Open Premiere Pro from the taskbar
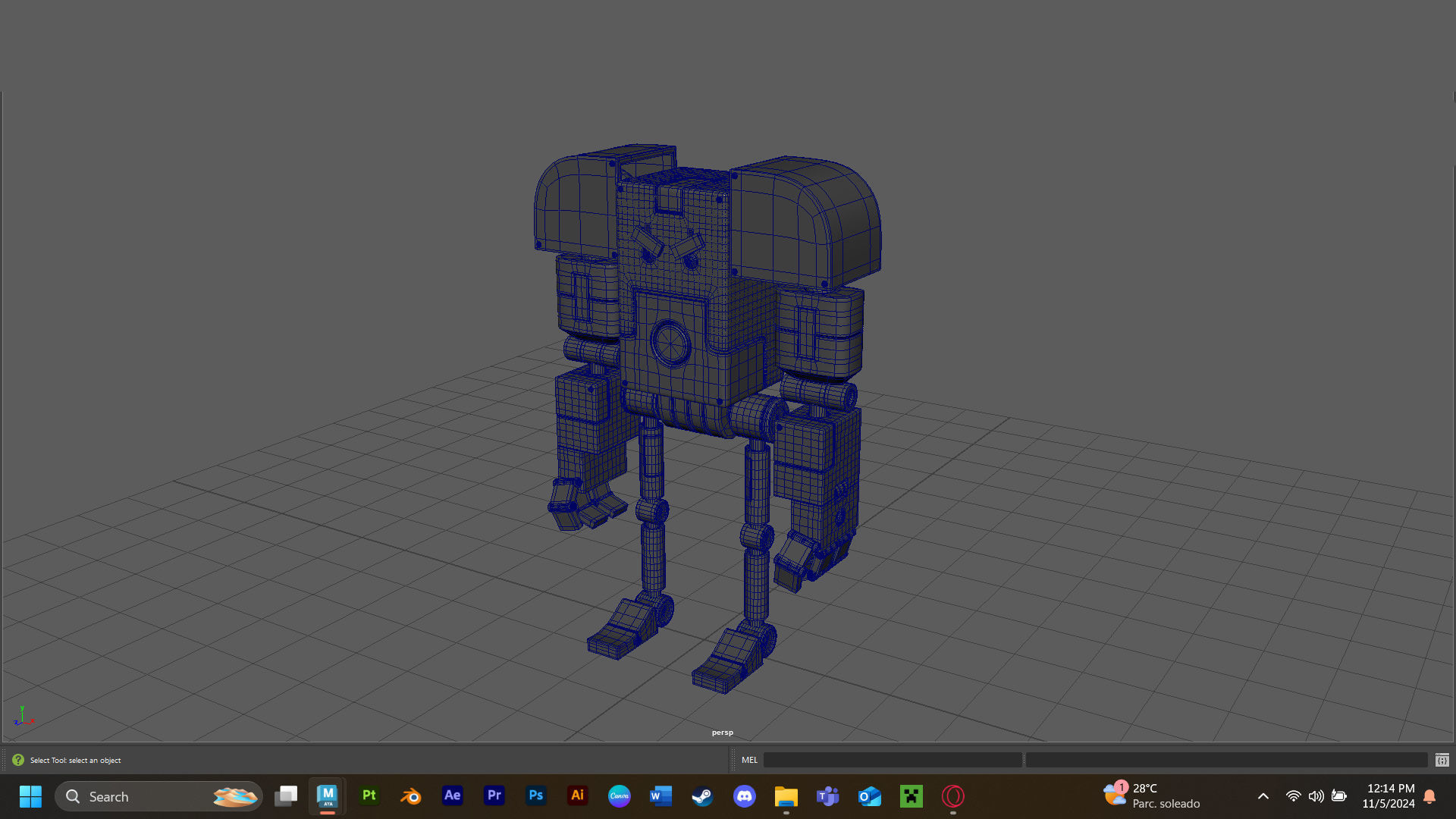Screen dimensions: 1456x819 [494, 796]
